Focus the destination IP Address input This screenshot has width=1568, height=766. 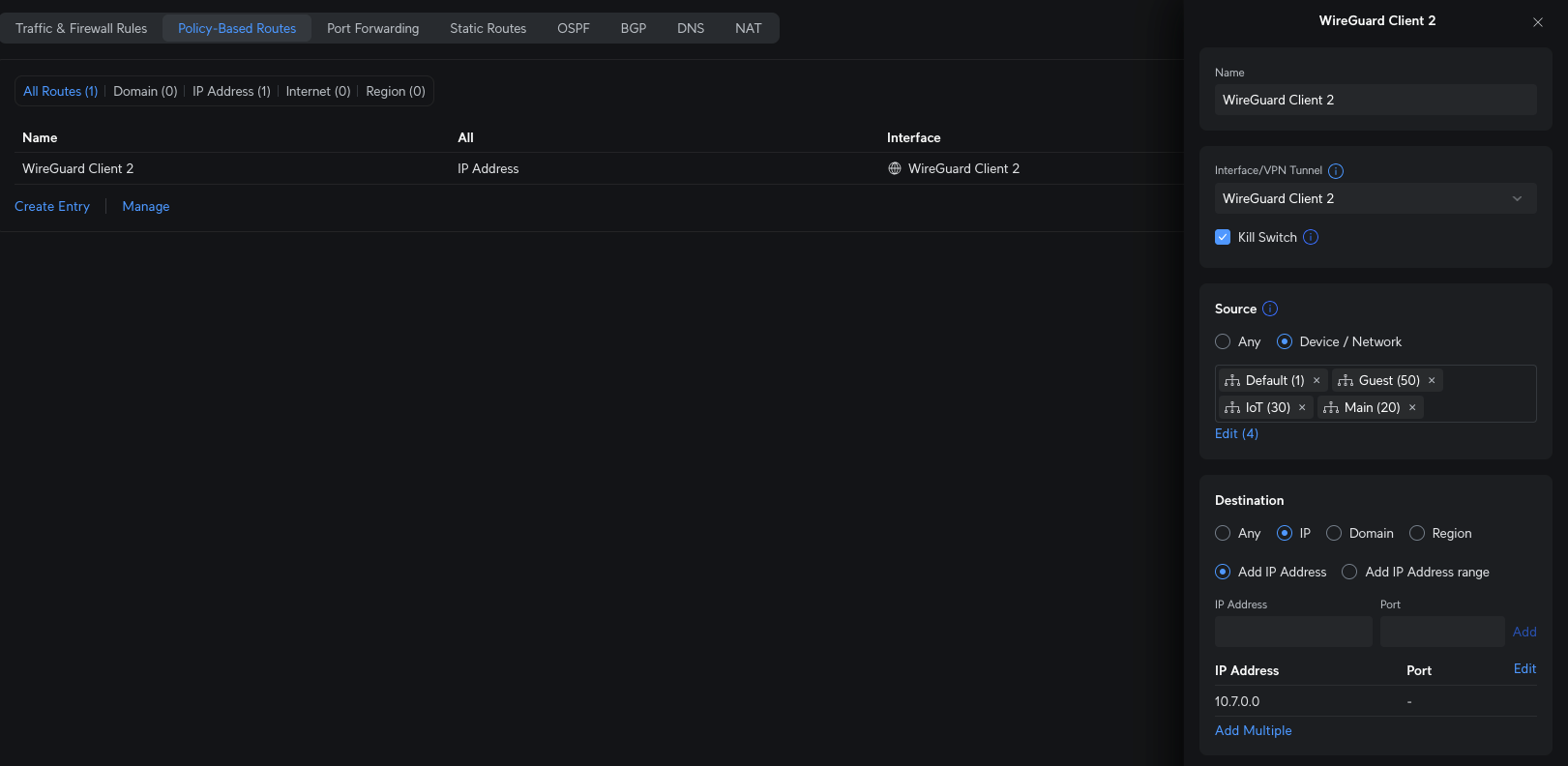(x=1293, y=632)
